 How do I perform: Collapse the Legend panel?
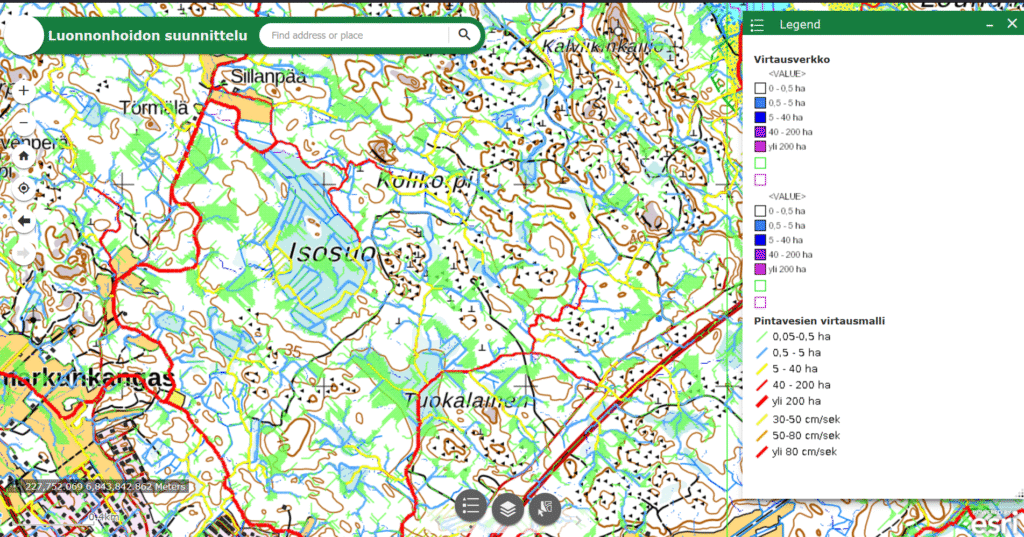991,24
